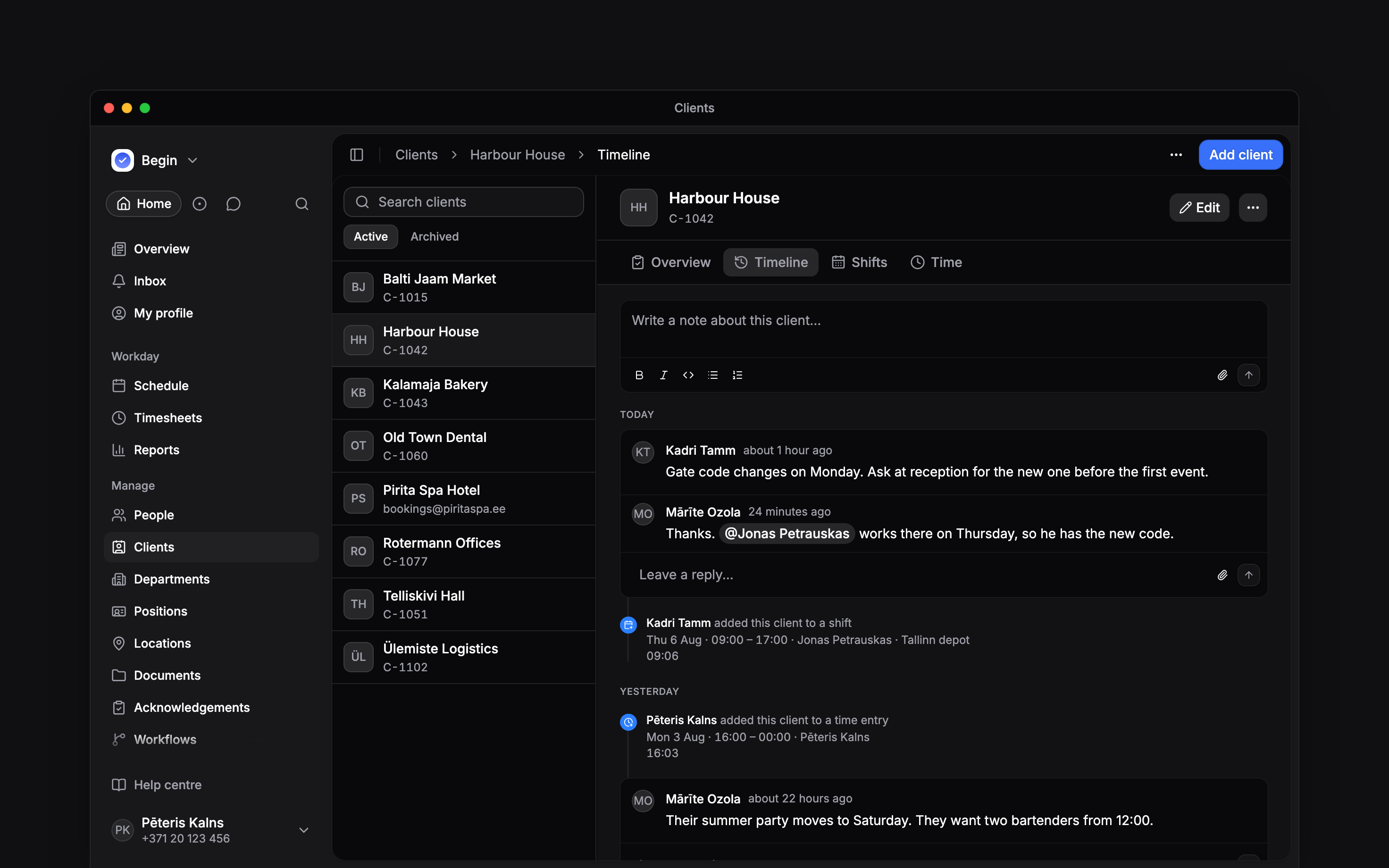Open the more options menu beside Edit

pos(1253,207)
